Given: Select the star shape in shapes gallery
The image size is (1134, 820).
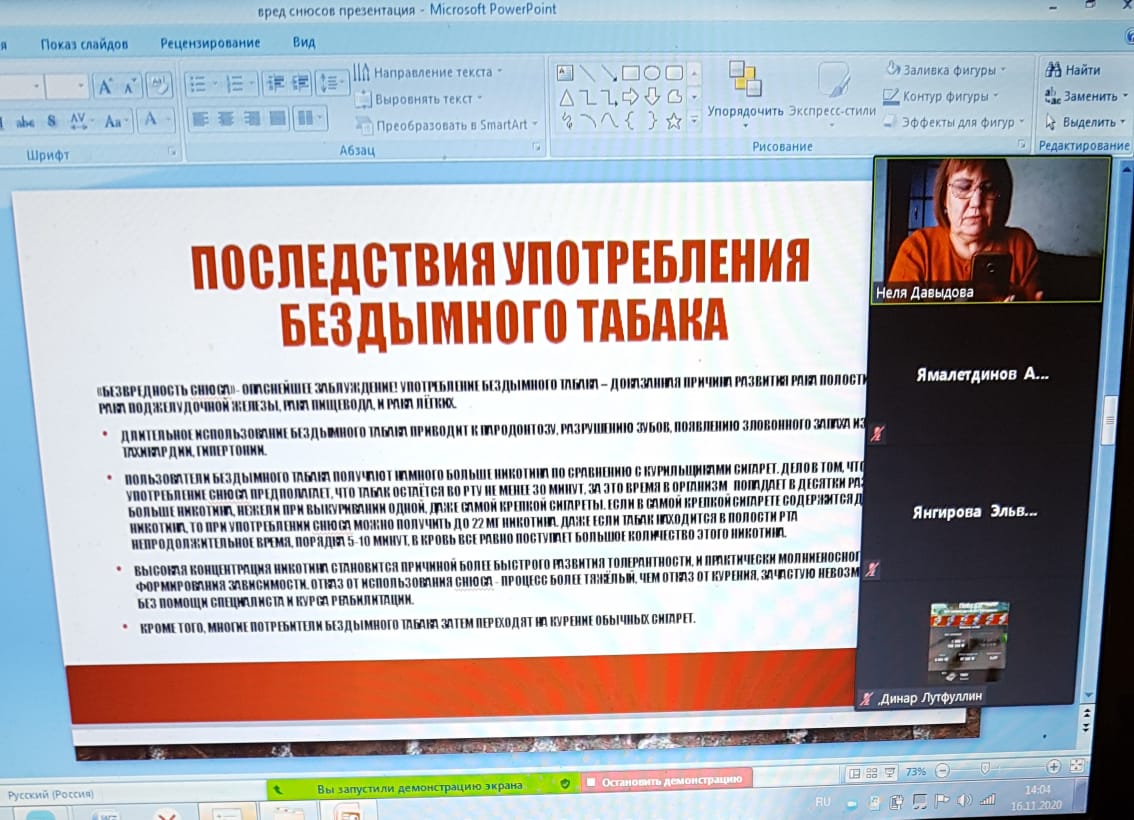Looking at the screenshot, I should click(674, 121).
